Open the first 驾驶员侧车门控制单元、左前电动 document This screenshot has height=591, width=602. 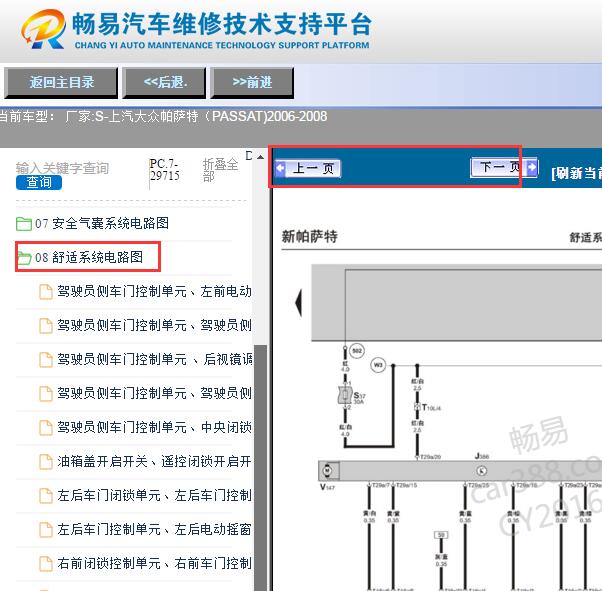pyautogui.click(x=153, y=292)
